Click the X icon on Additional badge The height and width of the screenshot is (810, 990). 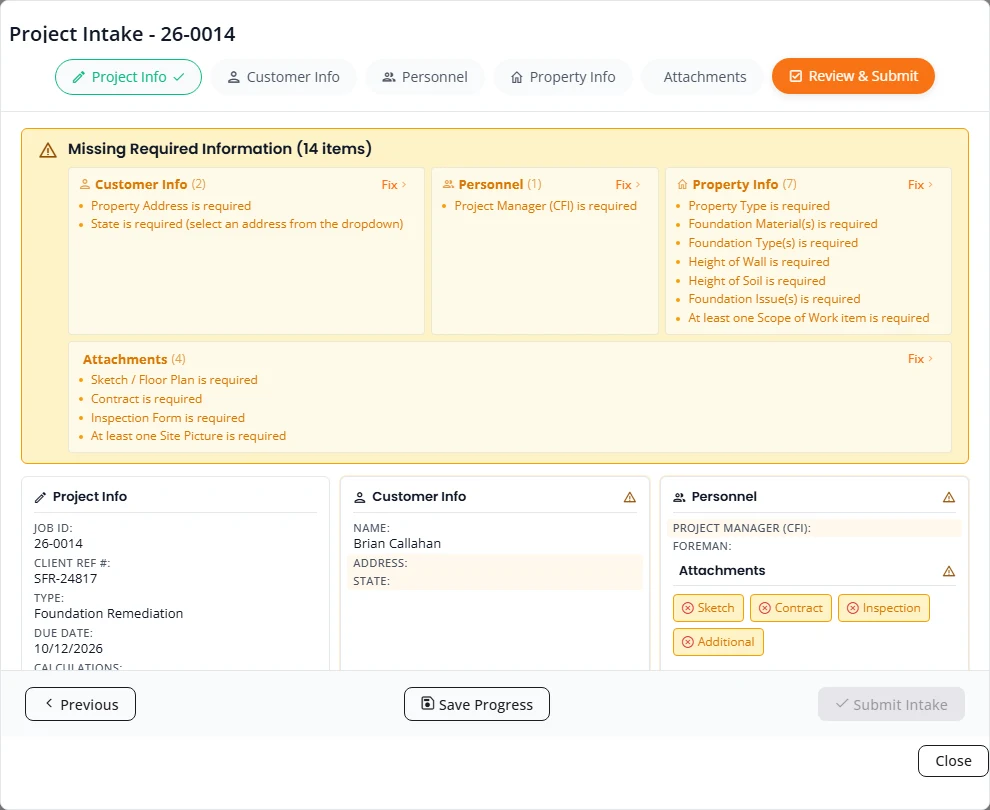(688, 642)
